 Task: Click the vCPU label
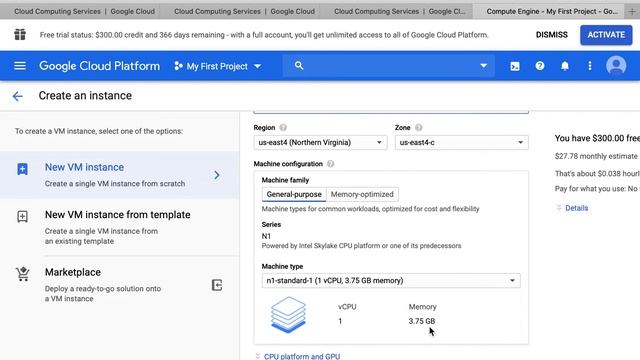[x=347, y=307]
